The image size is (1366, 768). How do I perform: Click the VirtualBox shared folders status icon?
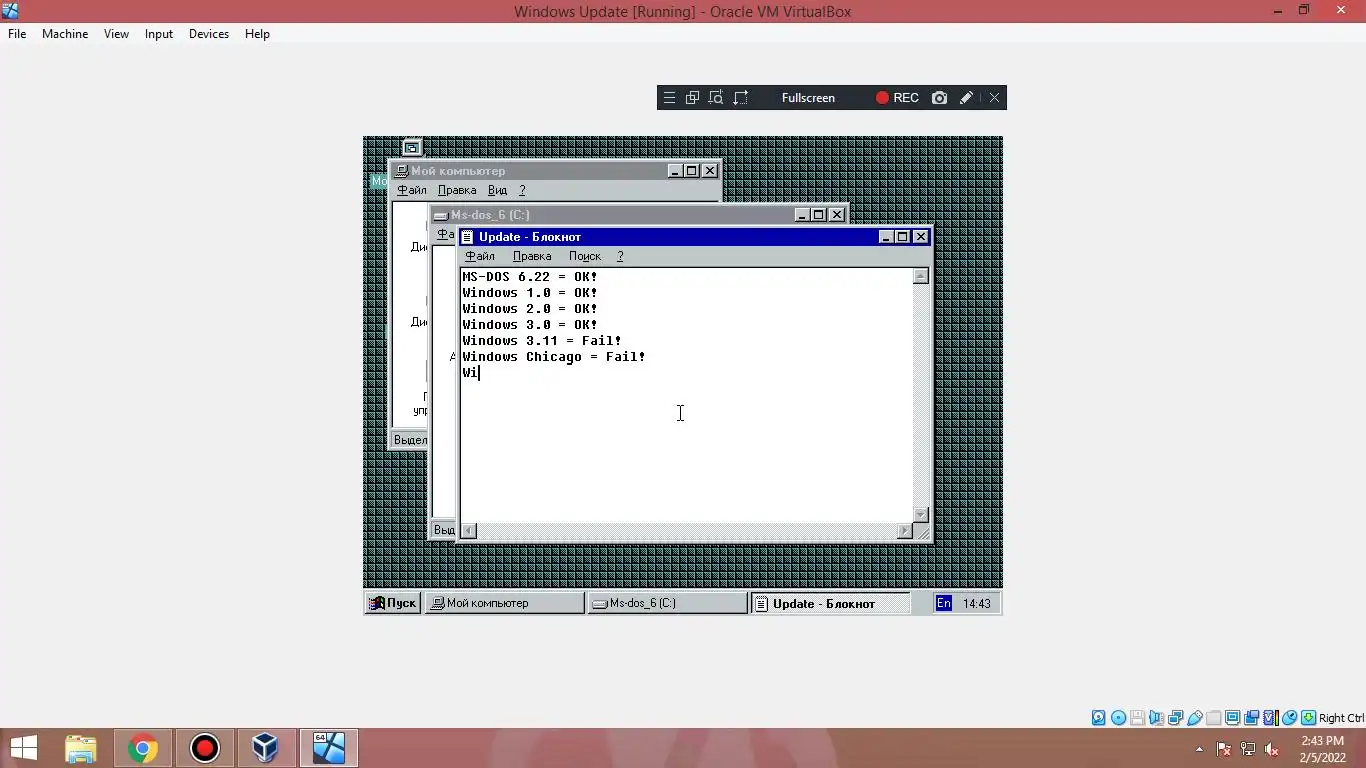(1213, 718)
